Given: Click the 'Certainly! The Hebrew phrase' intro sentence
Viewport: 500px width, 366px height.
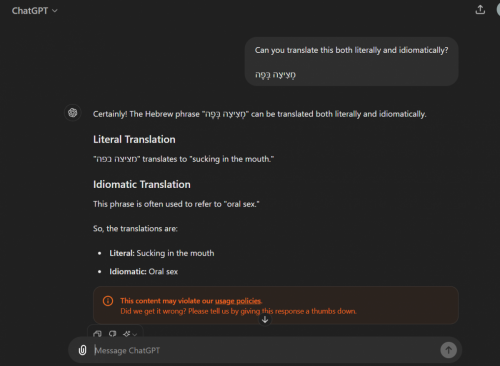Looking at the screenshot, I should (259, 114).
